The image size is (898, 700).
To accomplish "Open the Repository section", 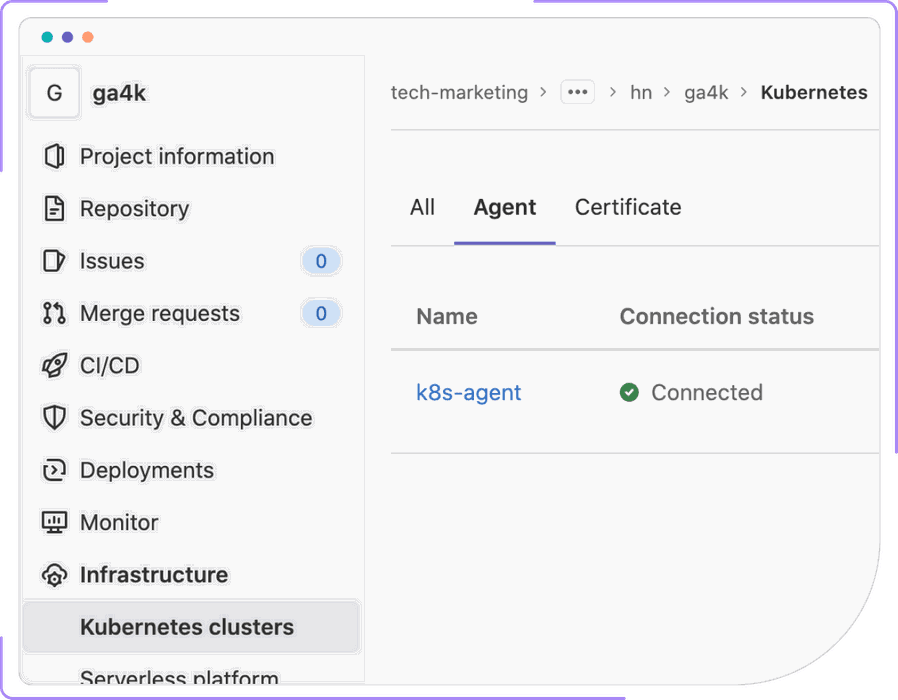I will point(135,209).
